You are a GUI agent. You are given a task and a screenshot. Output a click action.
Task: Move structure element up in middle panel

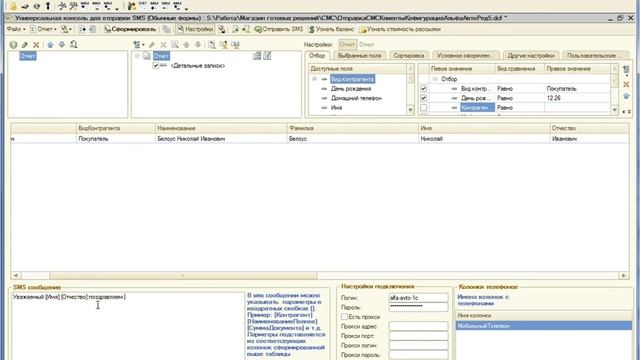coord(187,45)
